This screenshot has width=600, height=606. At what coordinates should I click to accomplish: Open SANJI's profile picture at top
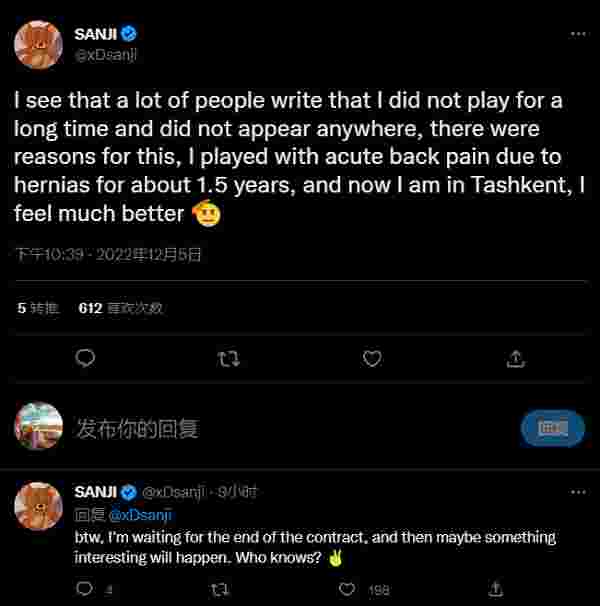pos(39,44)
